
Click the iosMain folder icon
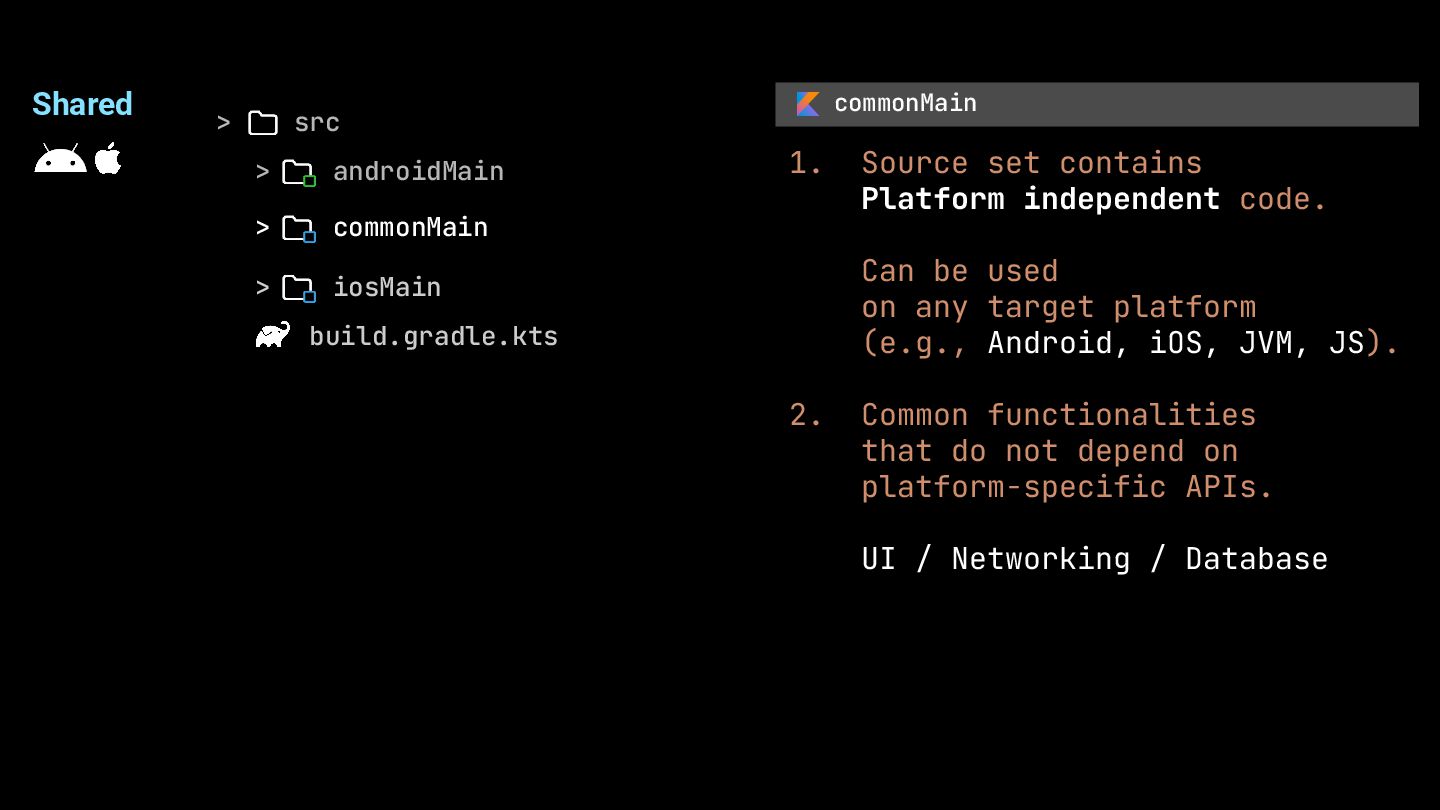click(x=298, y=289)
